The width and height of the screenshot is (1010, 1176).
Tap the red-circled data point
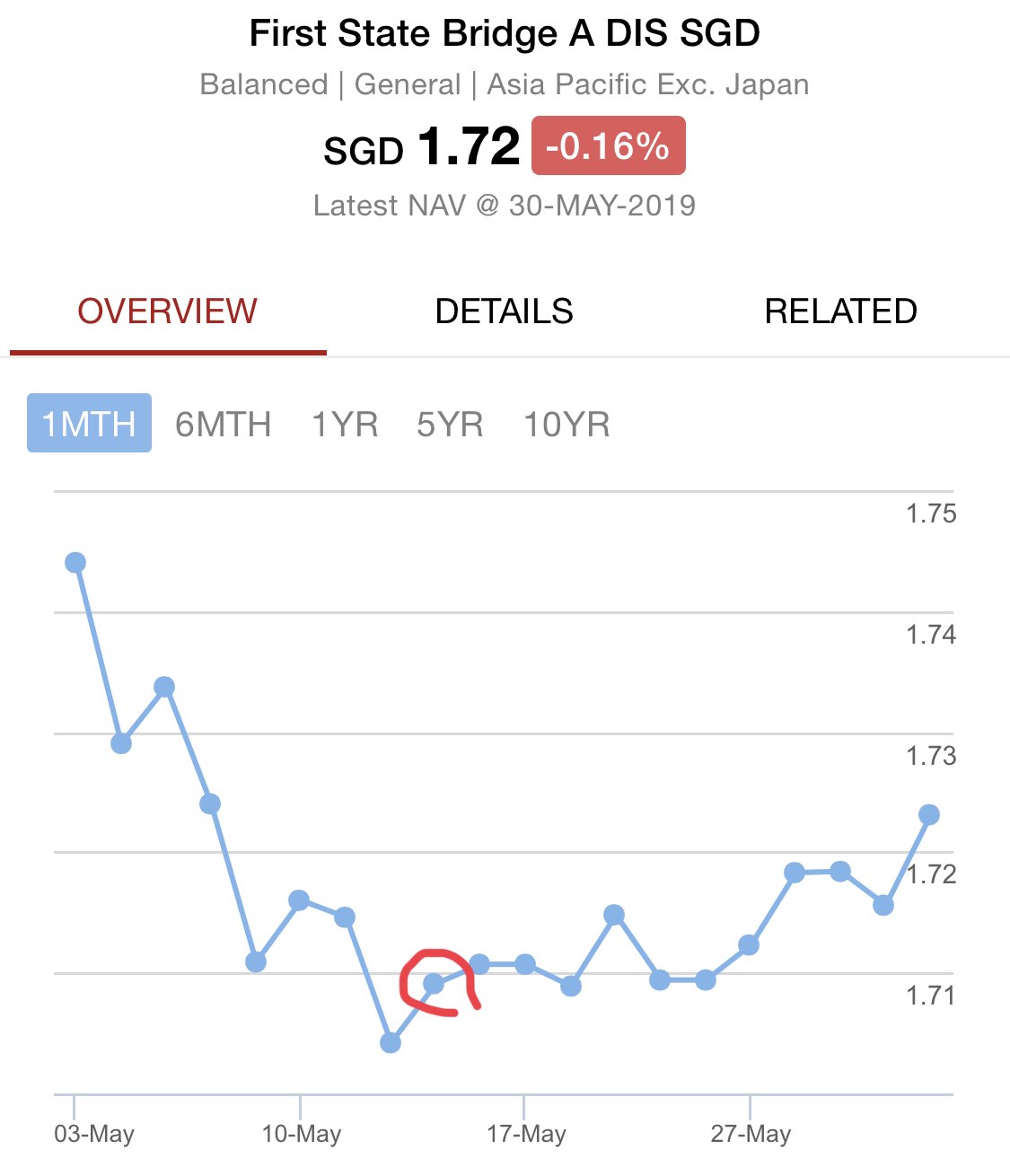434,983
